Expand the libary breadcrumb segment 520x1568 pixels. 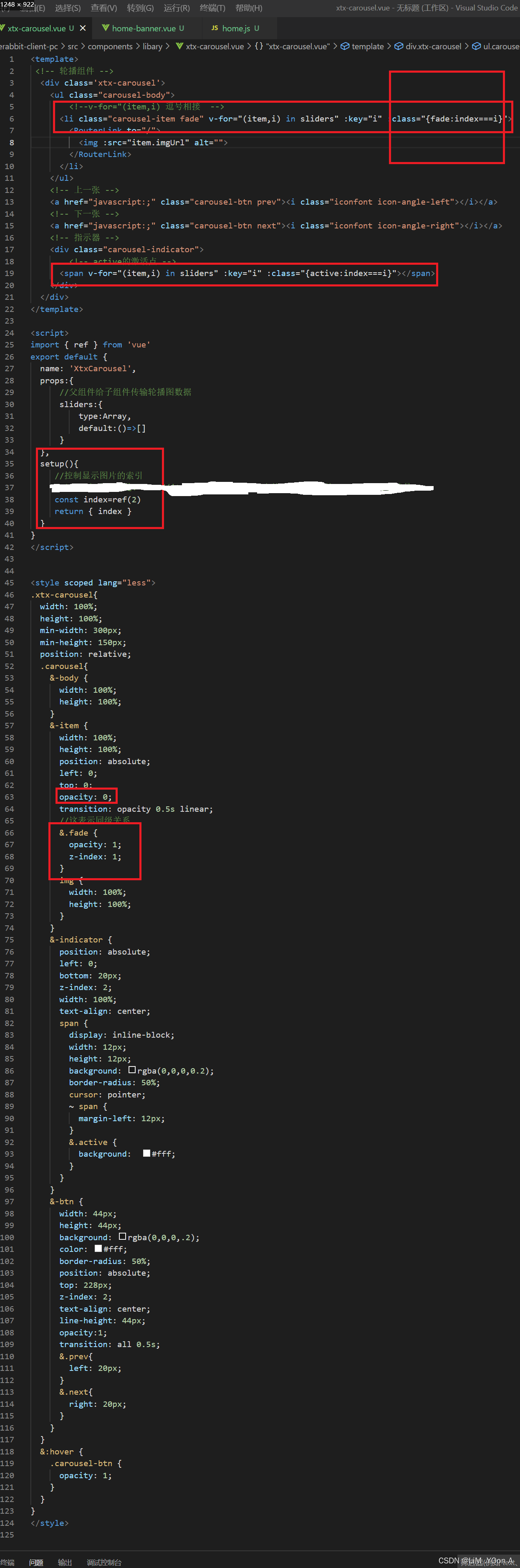point(153,46)
